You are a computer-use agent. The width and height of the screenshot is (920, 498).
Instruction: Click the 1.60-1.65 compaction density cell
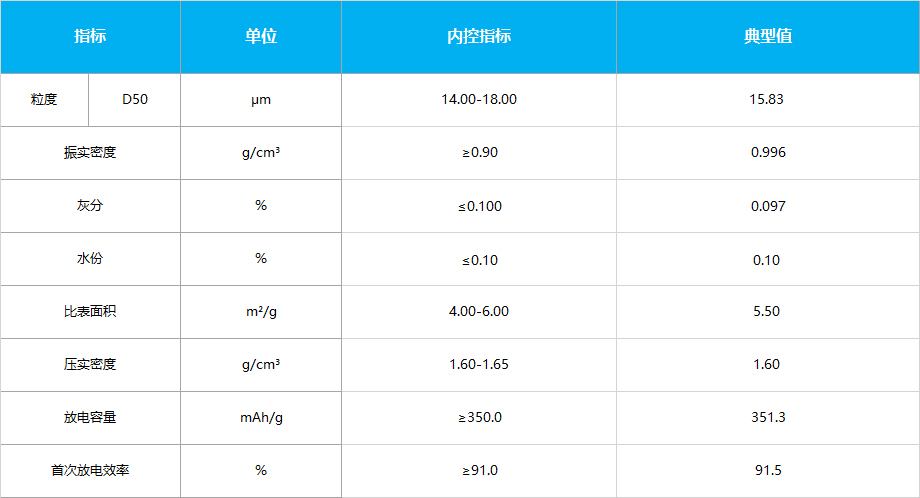pyautogui.click(x=479, y=364)
